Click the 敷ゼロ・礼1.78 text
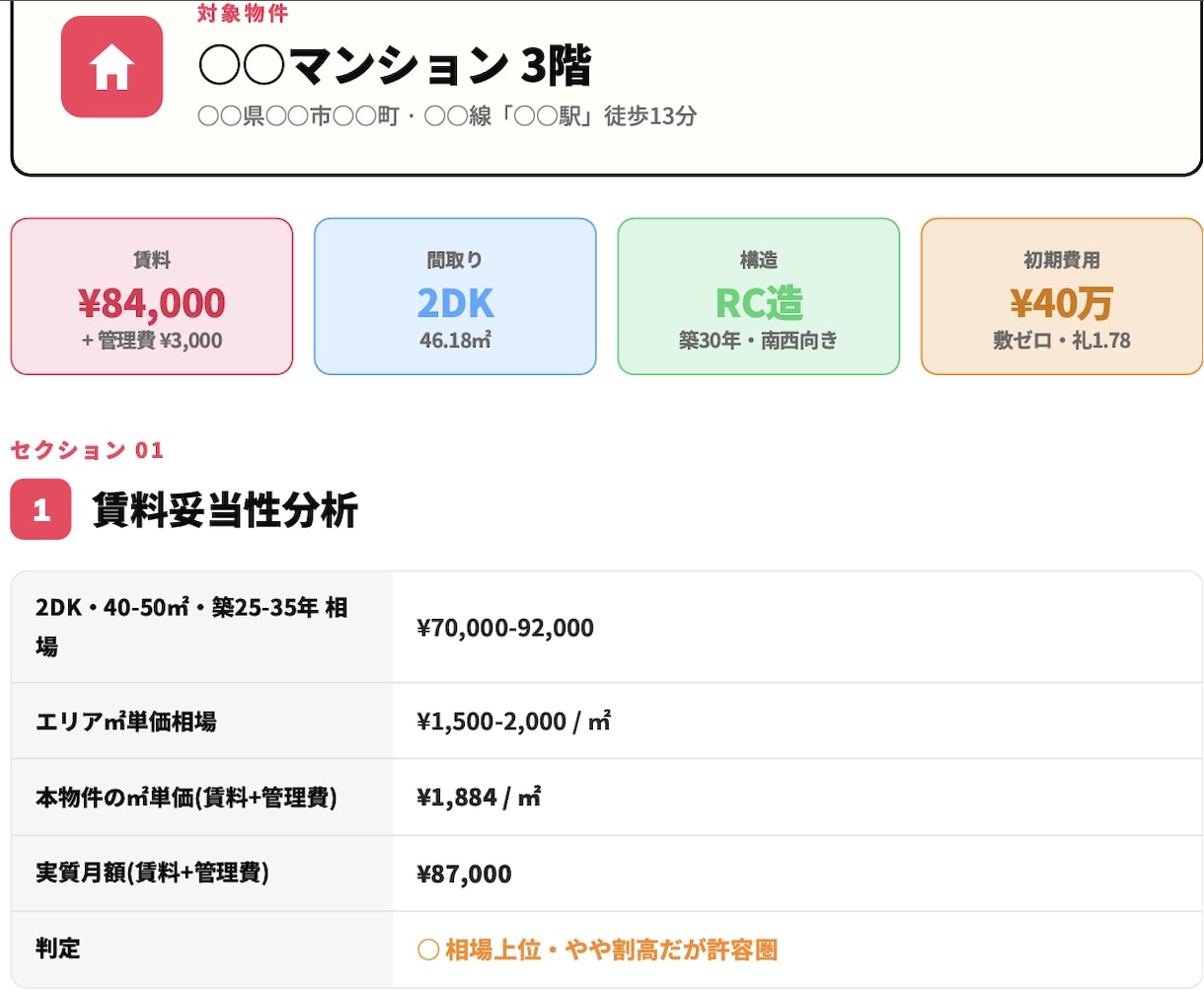The width and height of the screenshot is (1204, 990). [1062, 341]
